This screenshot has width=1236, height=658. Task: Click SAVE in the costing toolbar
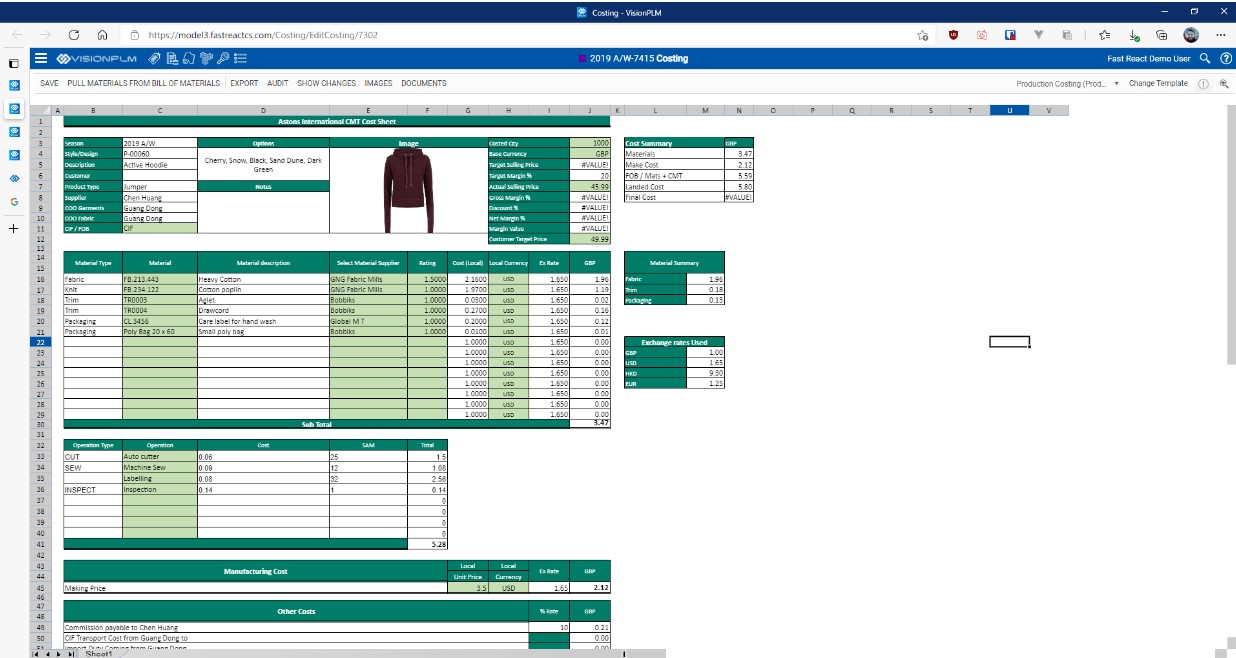pyautogui.click(x=48, y=83)
